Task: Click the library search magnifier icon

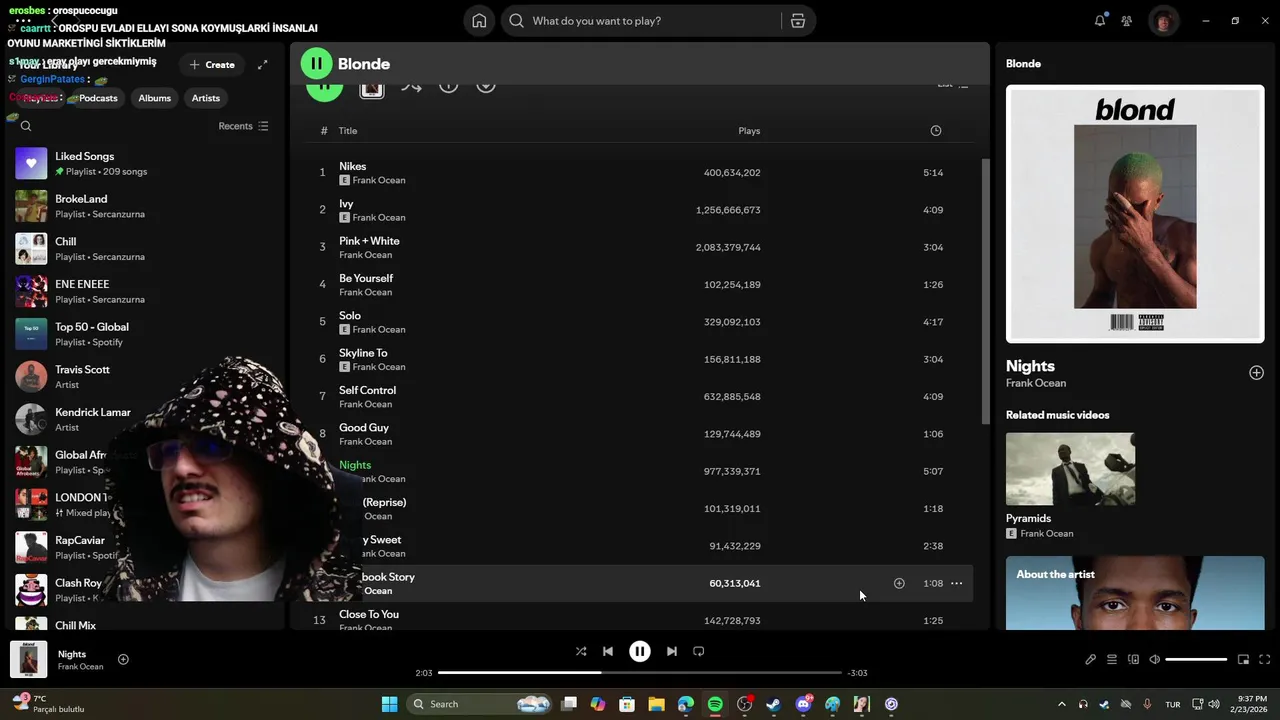Action: pos(26,126)
